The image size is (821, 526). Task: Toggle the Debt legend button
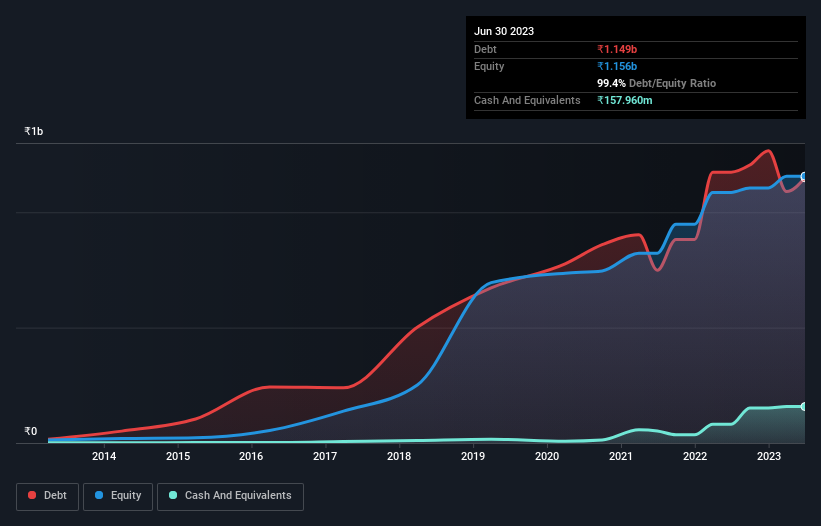[47, 496]
